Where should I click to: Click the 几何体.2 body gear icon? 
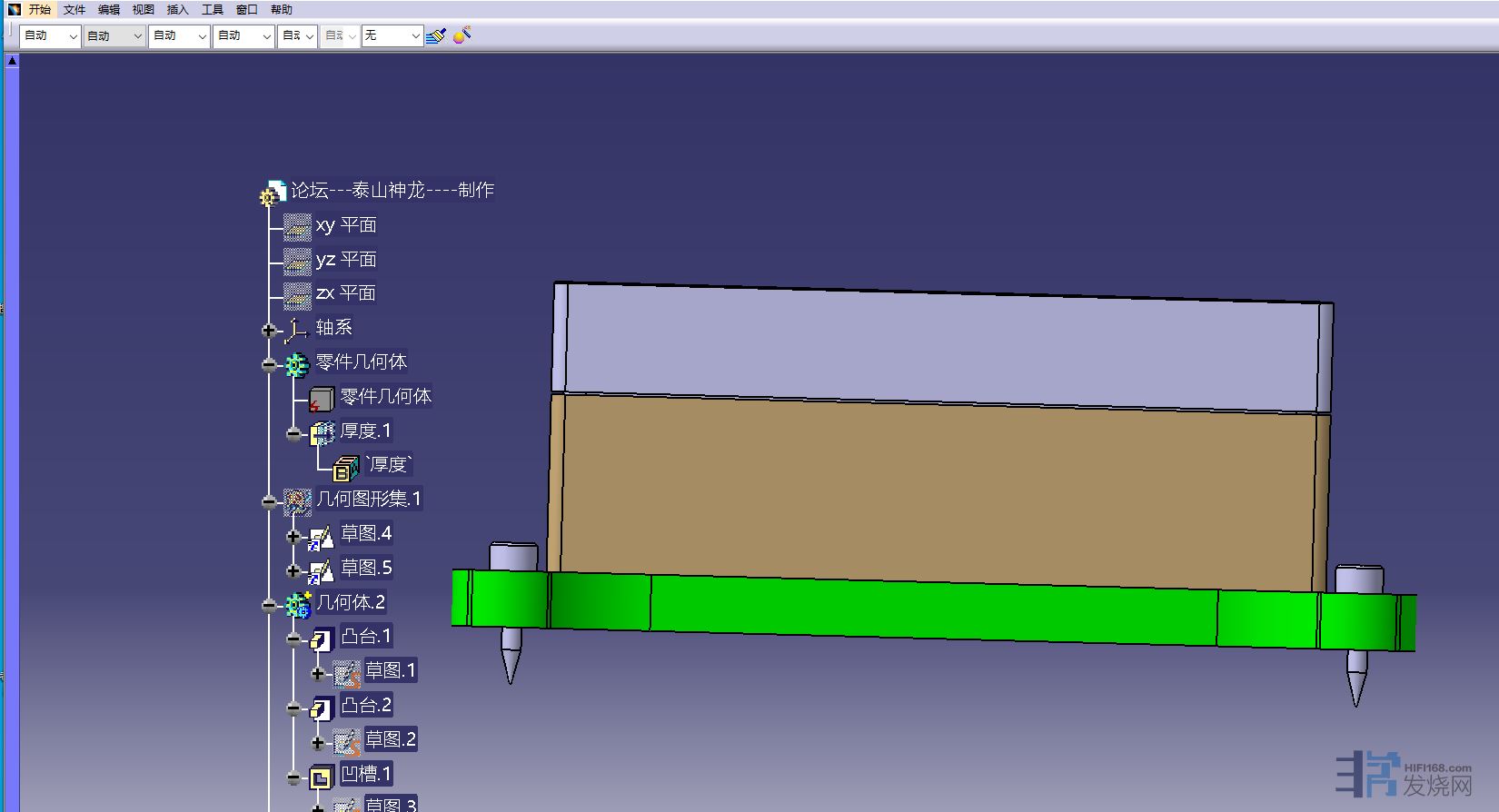click(x=297, y=604)
